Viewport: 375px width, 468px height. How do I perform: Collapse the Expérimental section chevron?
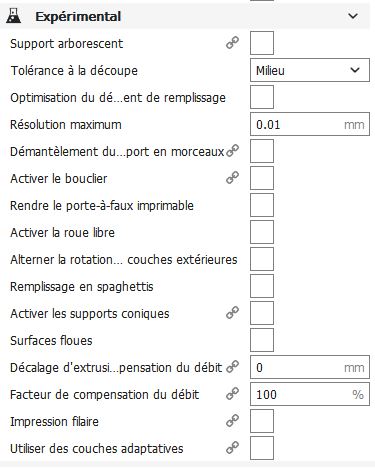click(x=353, y=16)
